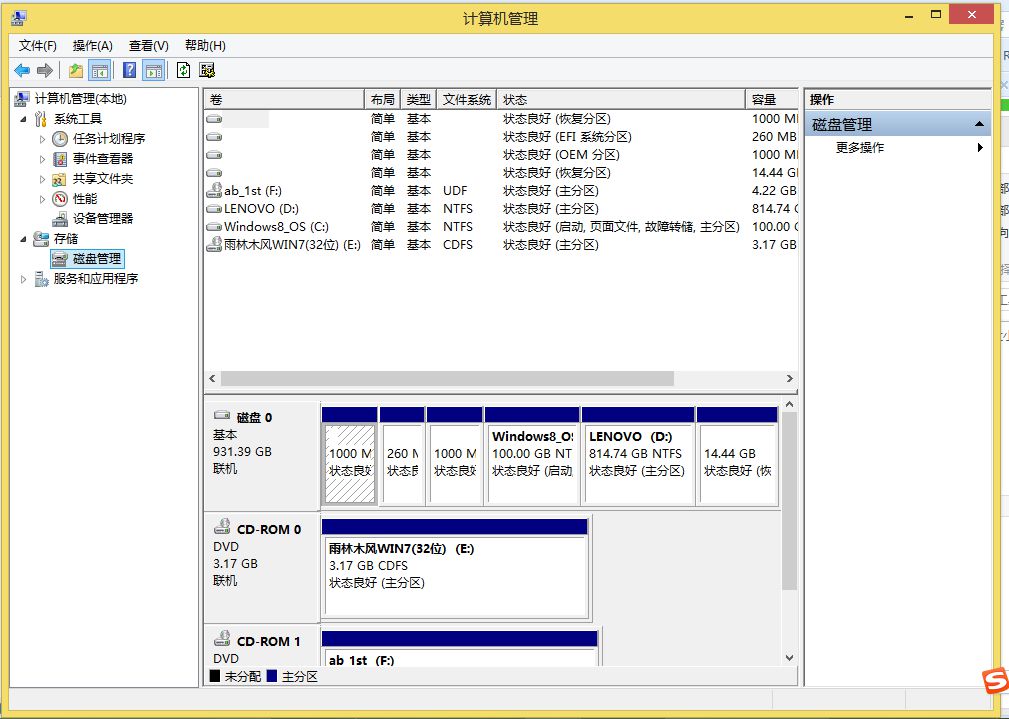Viewport: 1009px width, 719px height.
Task: Expand the 任务计划程序 tree node
Action: [42, 138]
